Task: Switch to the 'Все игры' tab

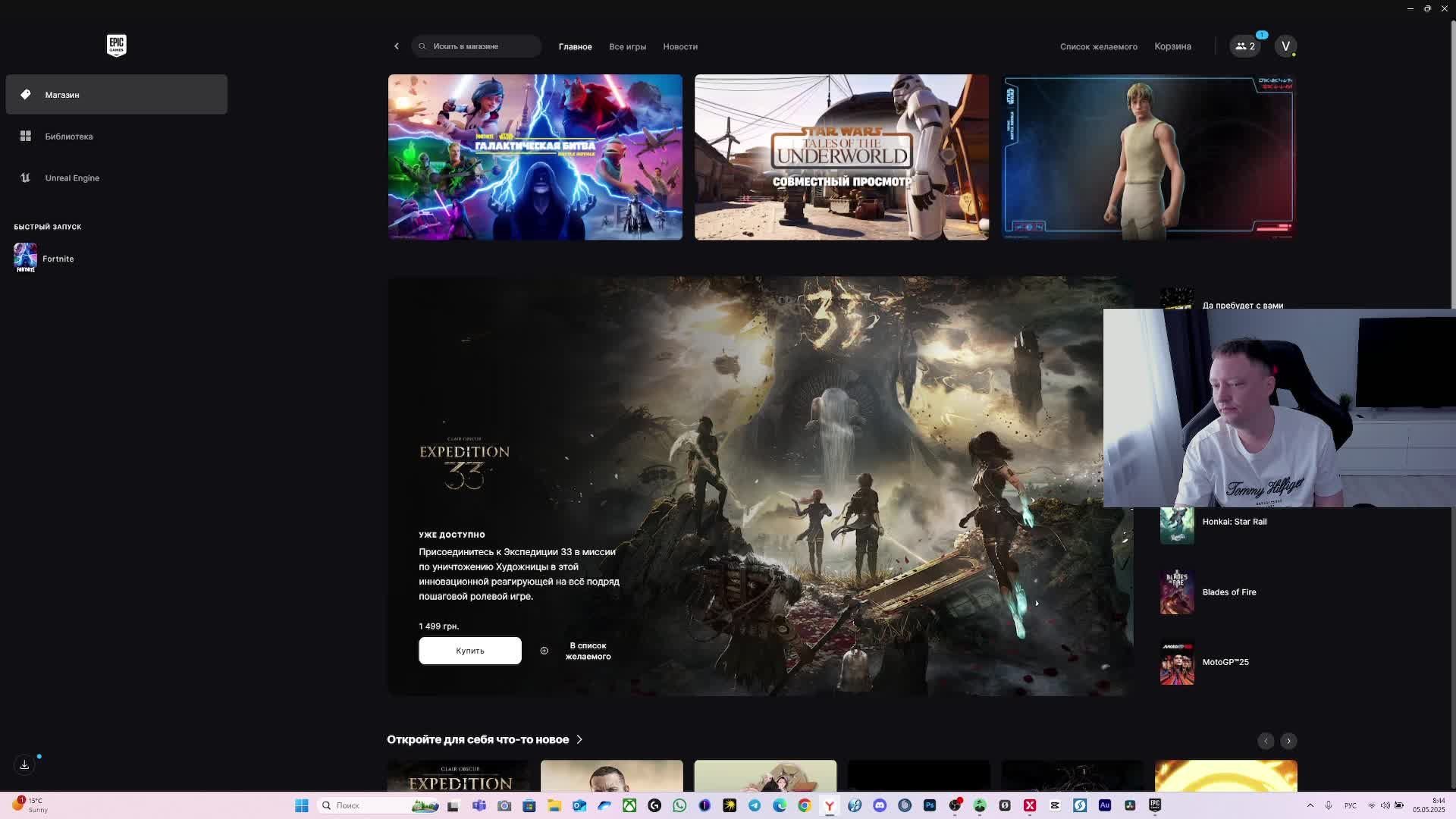Action: [x=627, y=47]
